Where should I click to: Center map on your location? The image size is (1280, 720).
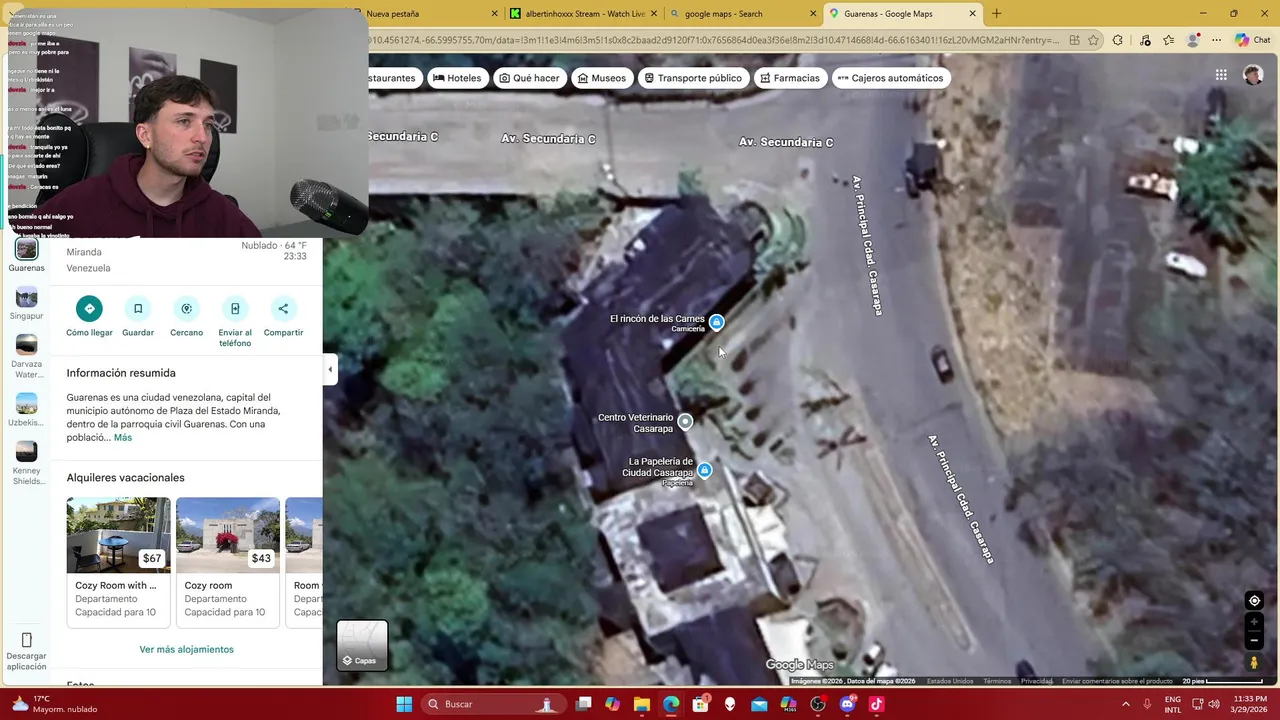tap(1254, 601)
